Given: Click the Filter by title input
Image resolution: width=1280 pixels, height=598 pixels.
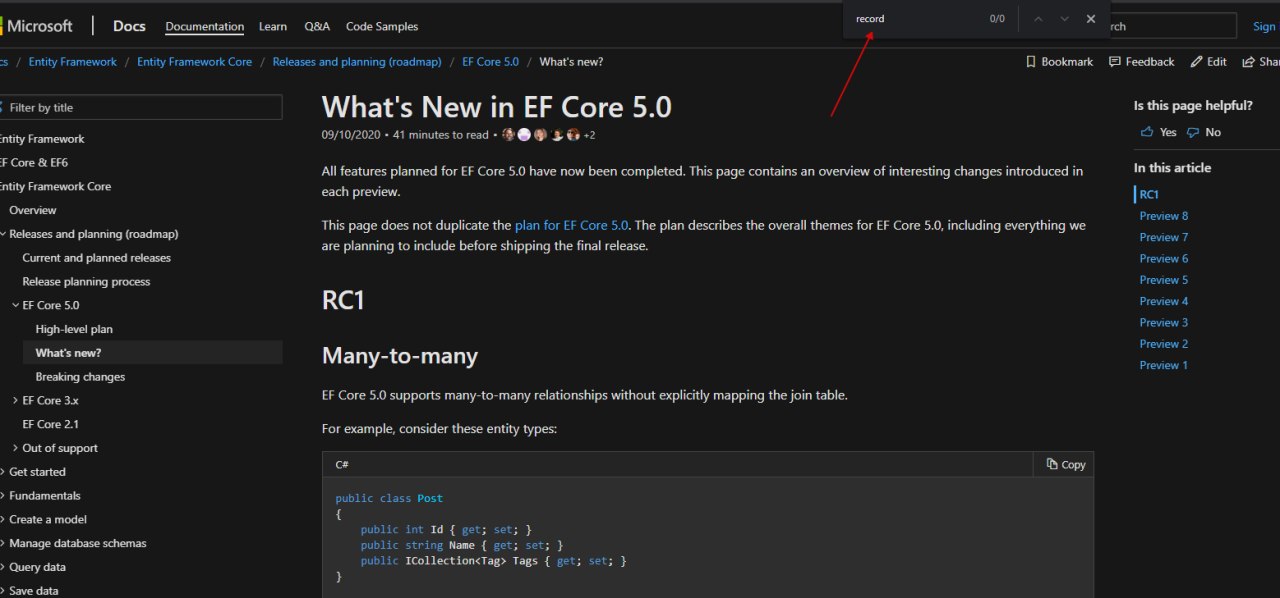Looking at the screenshot, I should click(x=140, y=107).
